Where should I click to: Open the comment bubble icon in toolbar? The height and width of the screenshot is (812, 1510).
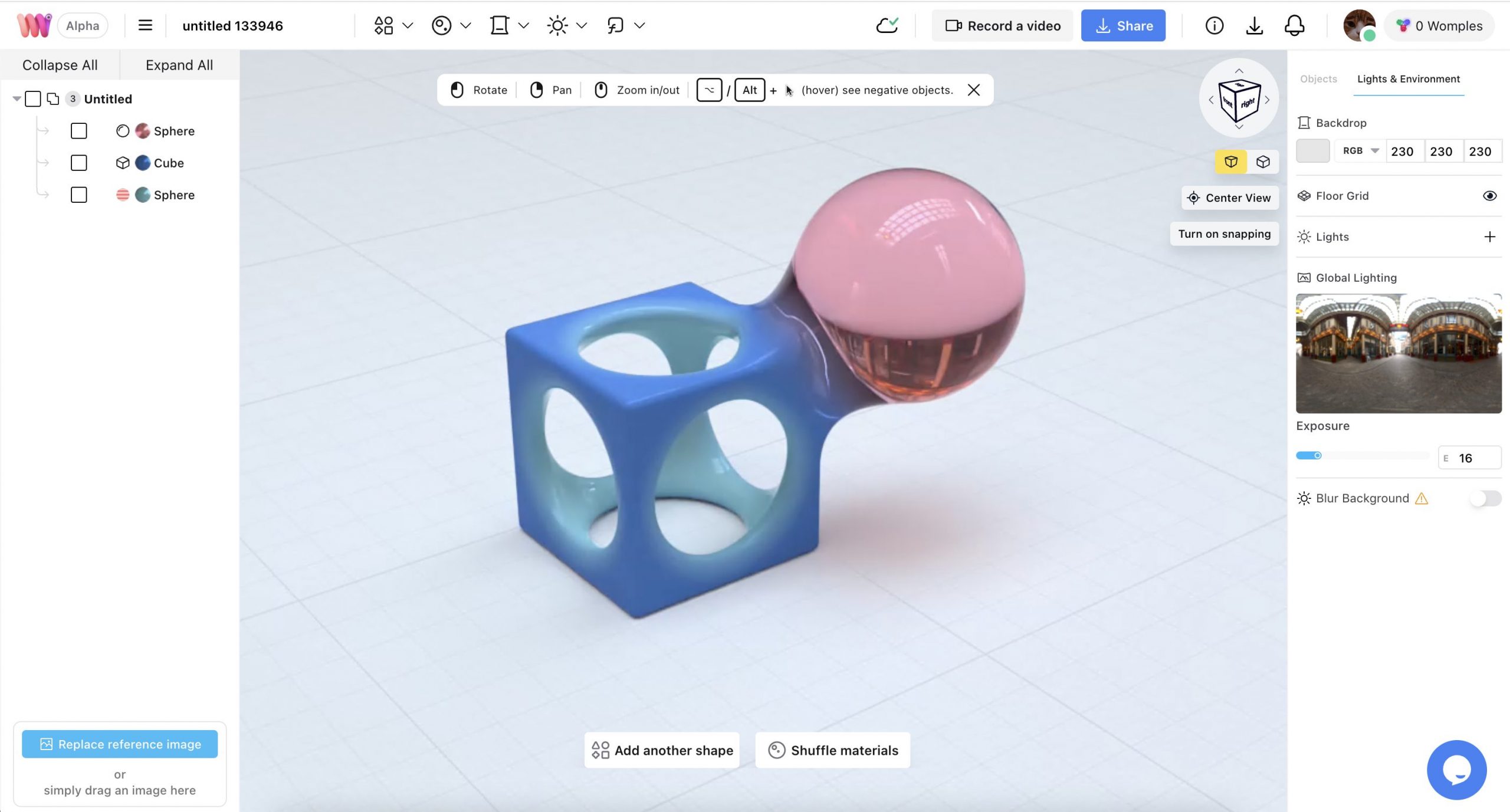615,25
